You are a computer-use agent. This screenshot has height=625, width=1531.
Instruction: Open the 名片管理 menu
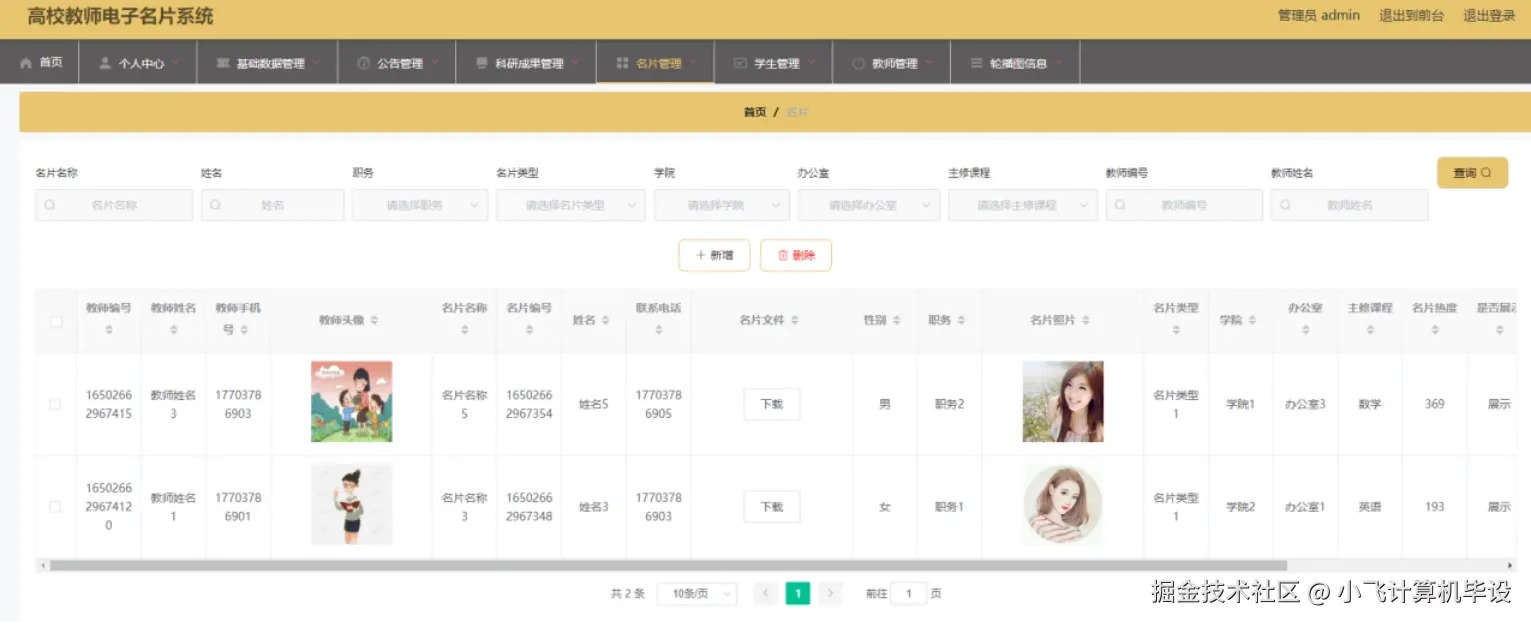655,63
